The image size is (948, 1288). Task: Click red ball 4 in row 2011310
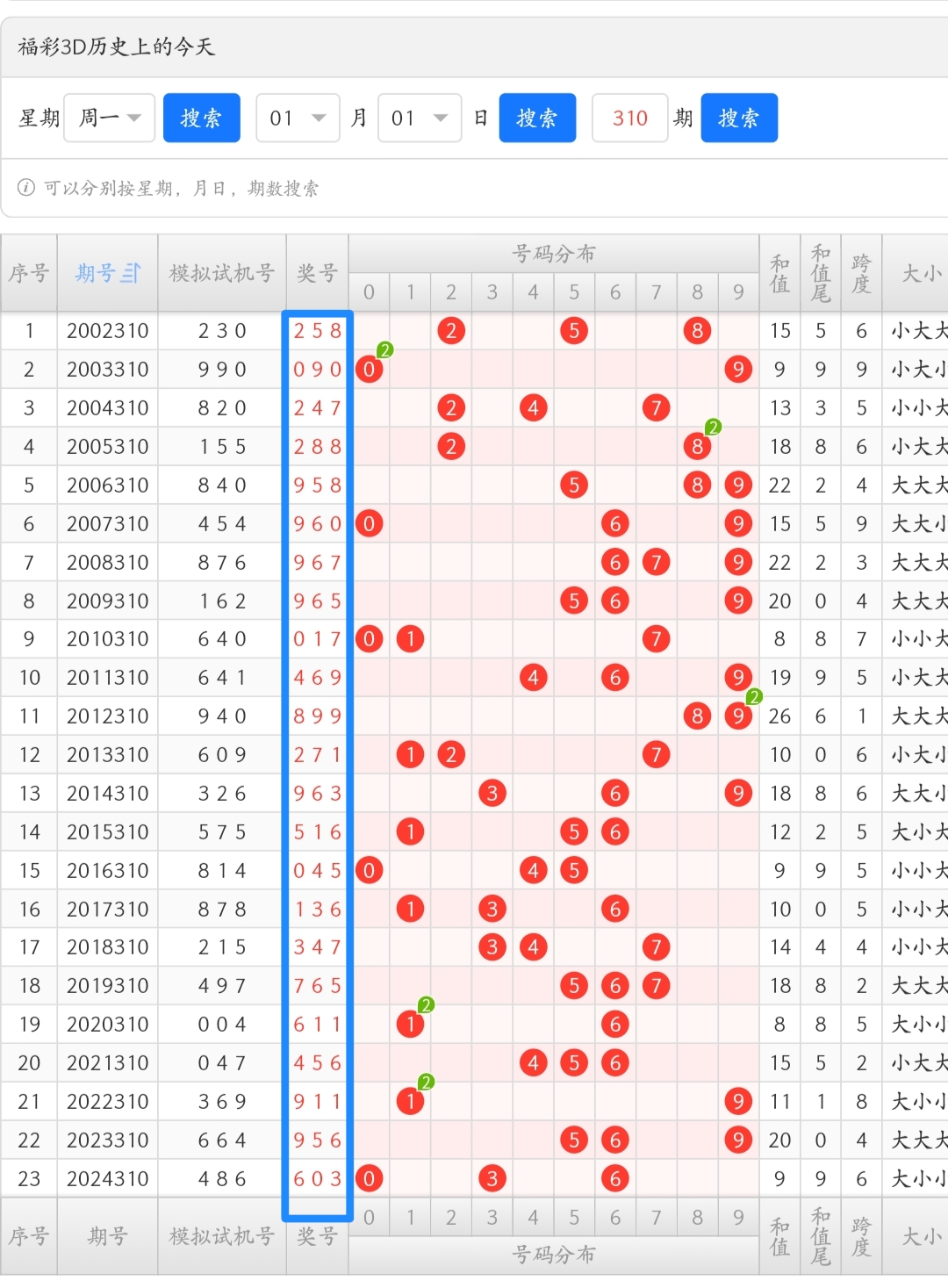tap(533, 678)
